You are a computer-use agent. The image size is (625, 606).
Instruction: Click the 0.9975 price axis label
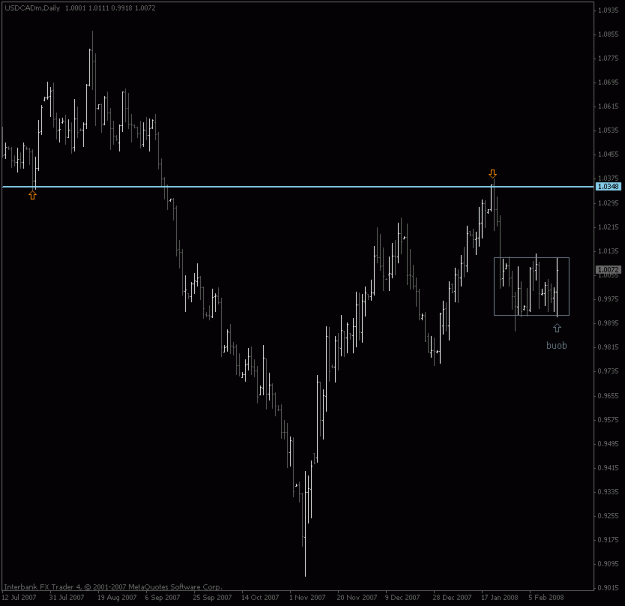[608, 299]
